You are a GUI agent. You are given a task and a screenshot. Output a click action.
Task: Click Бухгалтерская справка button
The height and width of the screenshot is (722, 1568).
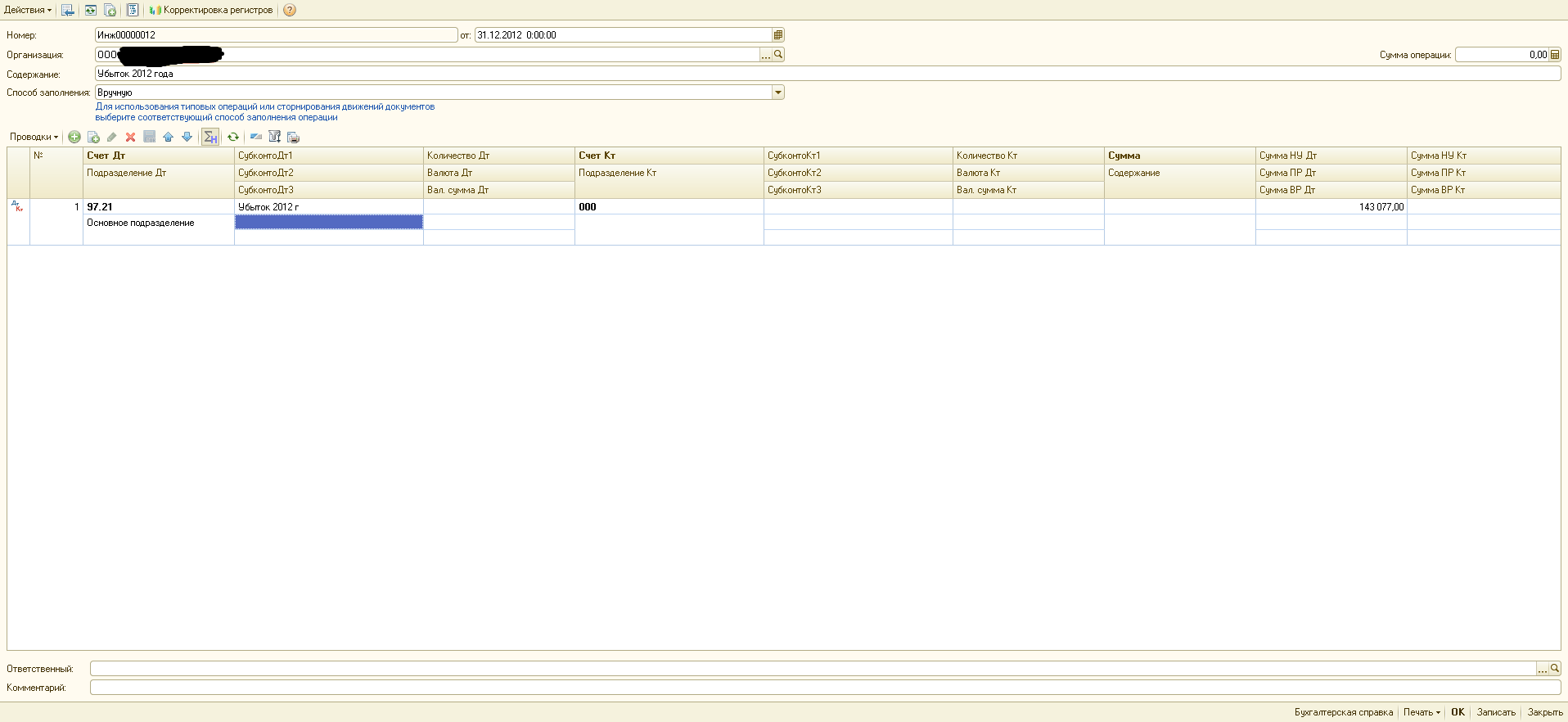point(1344,712)
